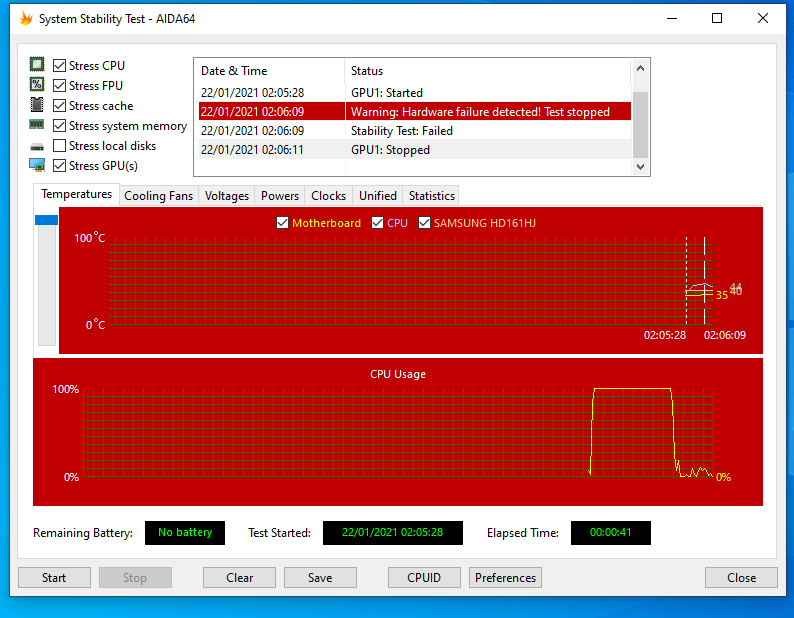Image resolution: width=794 pixels, height=618 pixels.
Task: Enable the Stress local disks checkbox
Action: [59, 146]
